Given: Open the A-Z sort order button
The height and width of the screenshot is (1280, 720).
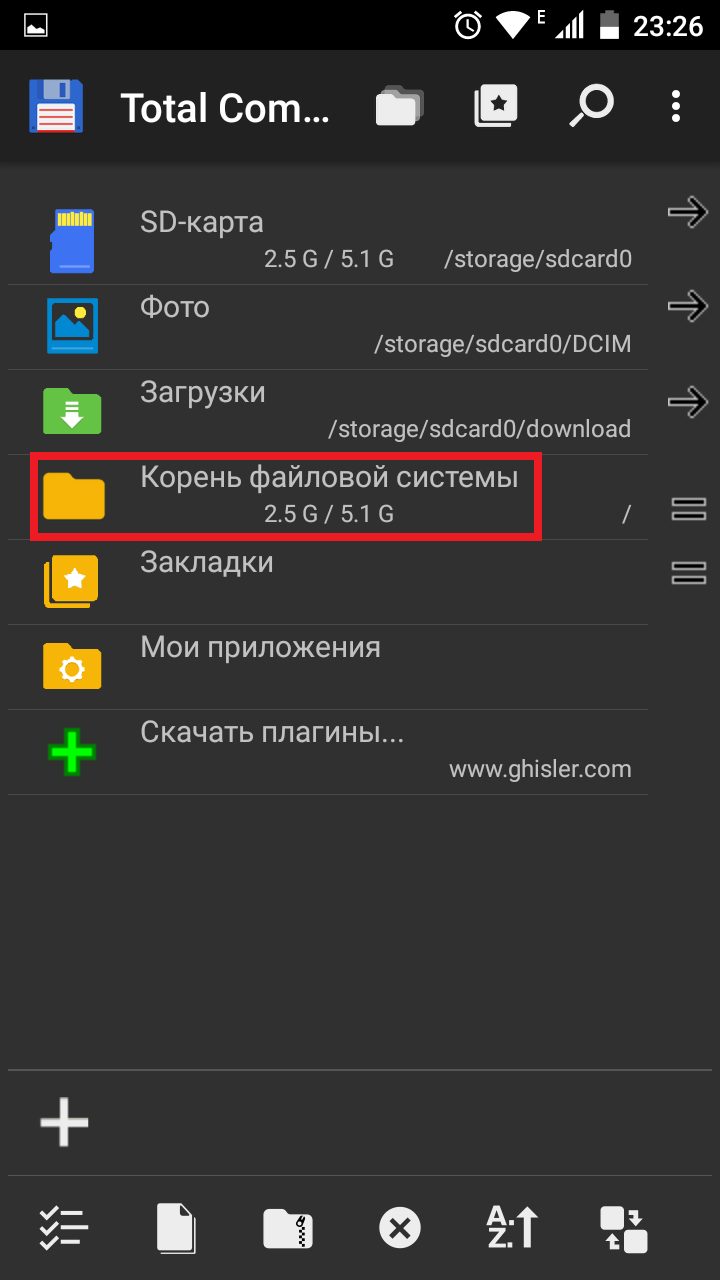Looking at the screenshot, I should point(512,1227).
